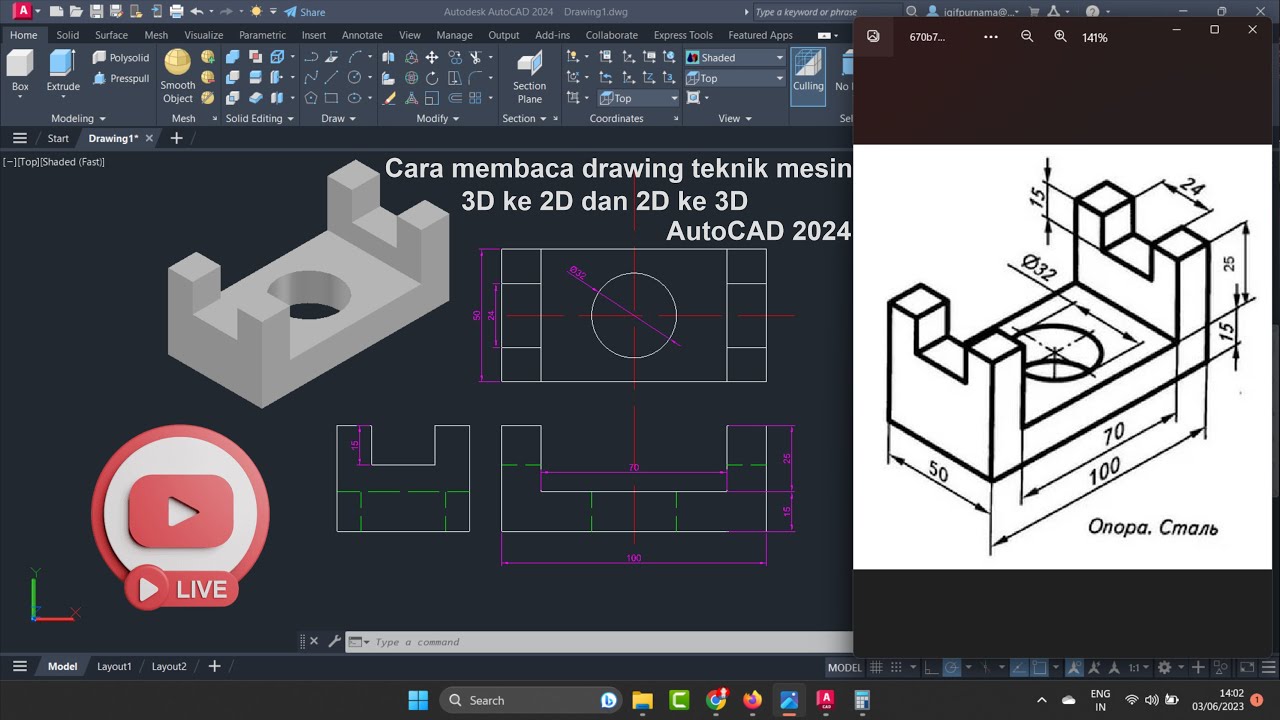Expand the Draw panel
The height and width of the screenshot is (720, 1280).
338,118
